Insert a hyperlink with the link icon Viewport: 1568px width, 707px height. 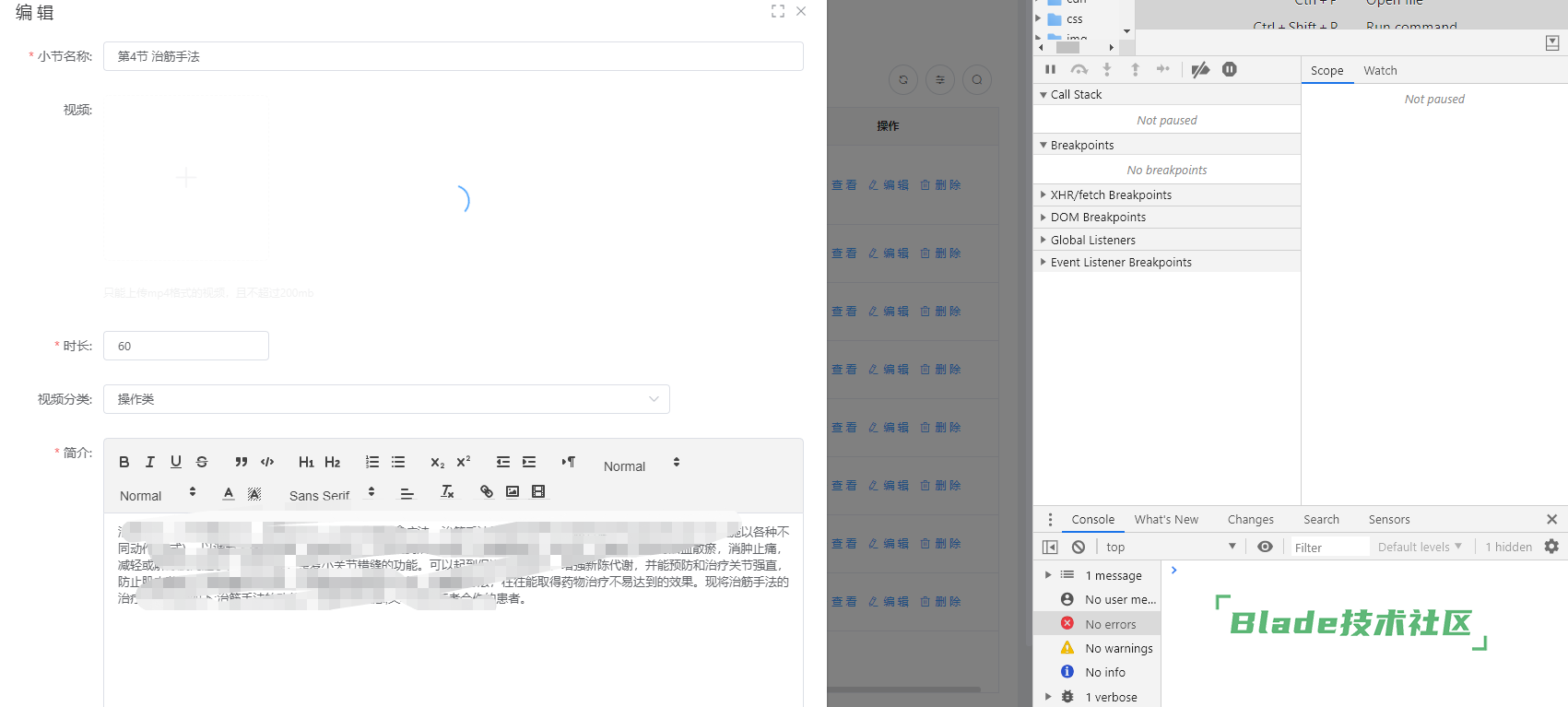pos(487,491)
